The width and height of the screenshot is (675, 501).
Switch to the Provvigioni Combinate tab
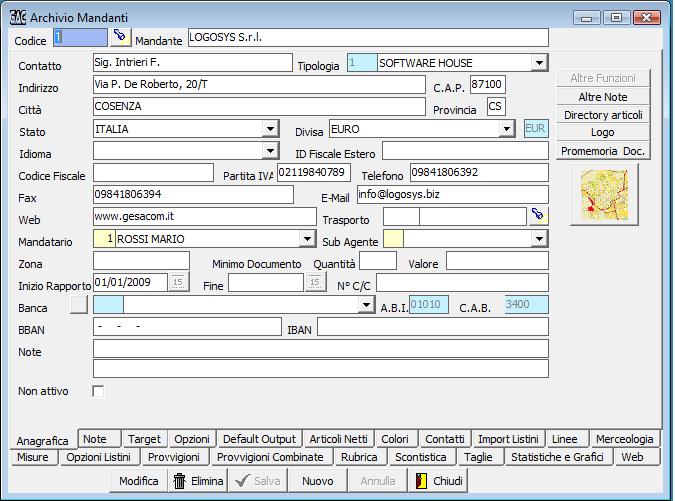270,457
